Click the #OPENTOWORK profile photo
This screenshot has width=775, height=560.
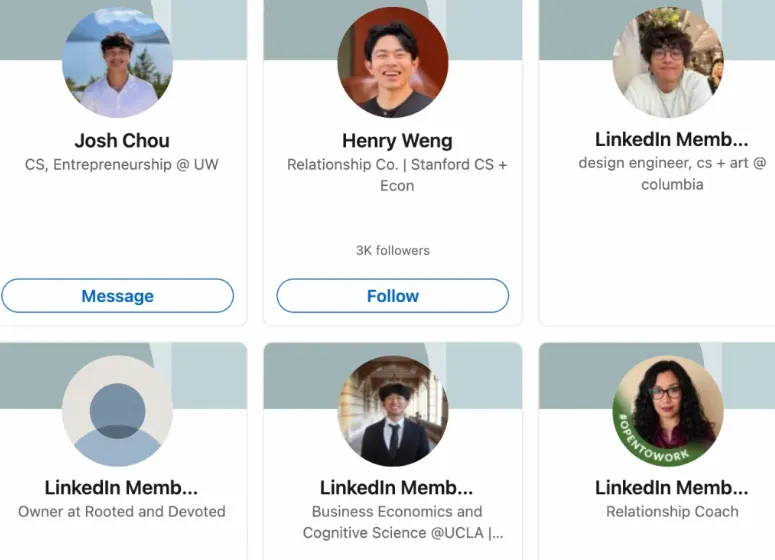tap(668, 411)
